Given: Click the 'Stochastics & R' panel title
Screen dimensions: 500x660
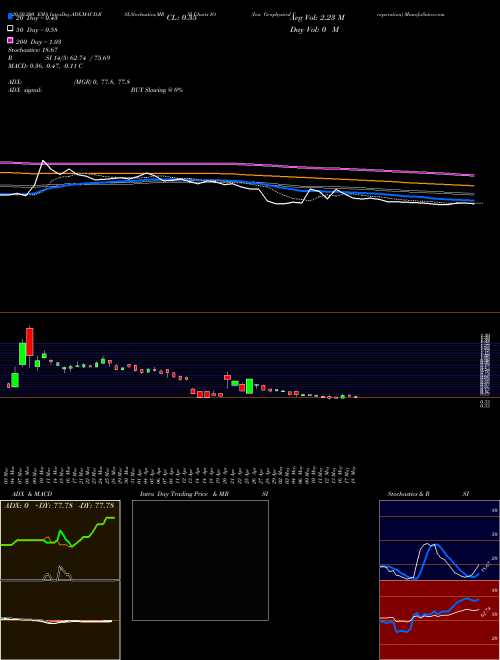Looking at the screenshot, I should tap(408, 494).
